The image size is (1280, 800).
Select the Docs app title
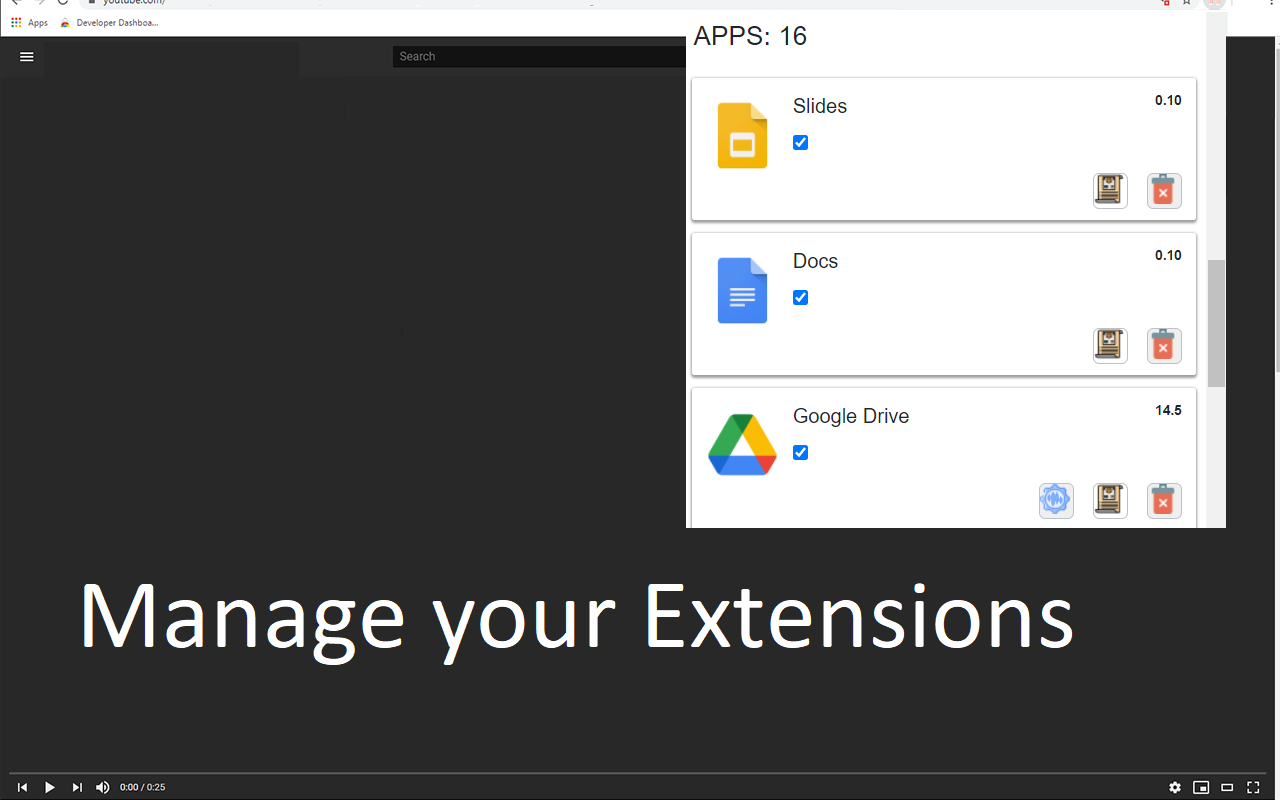[816, 261]
